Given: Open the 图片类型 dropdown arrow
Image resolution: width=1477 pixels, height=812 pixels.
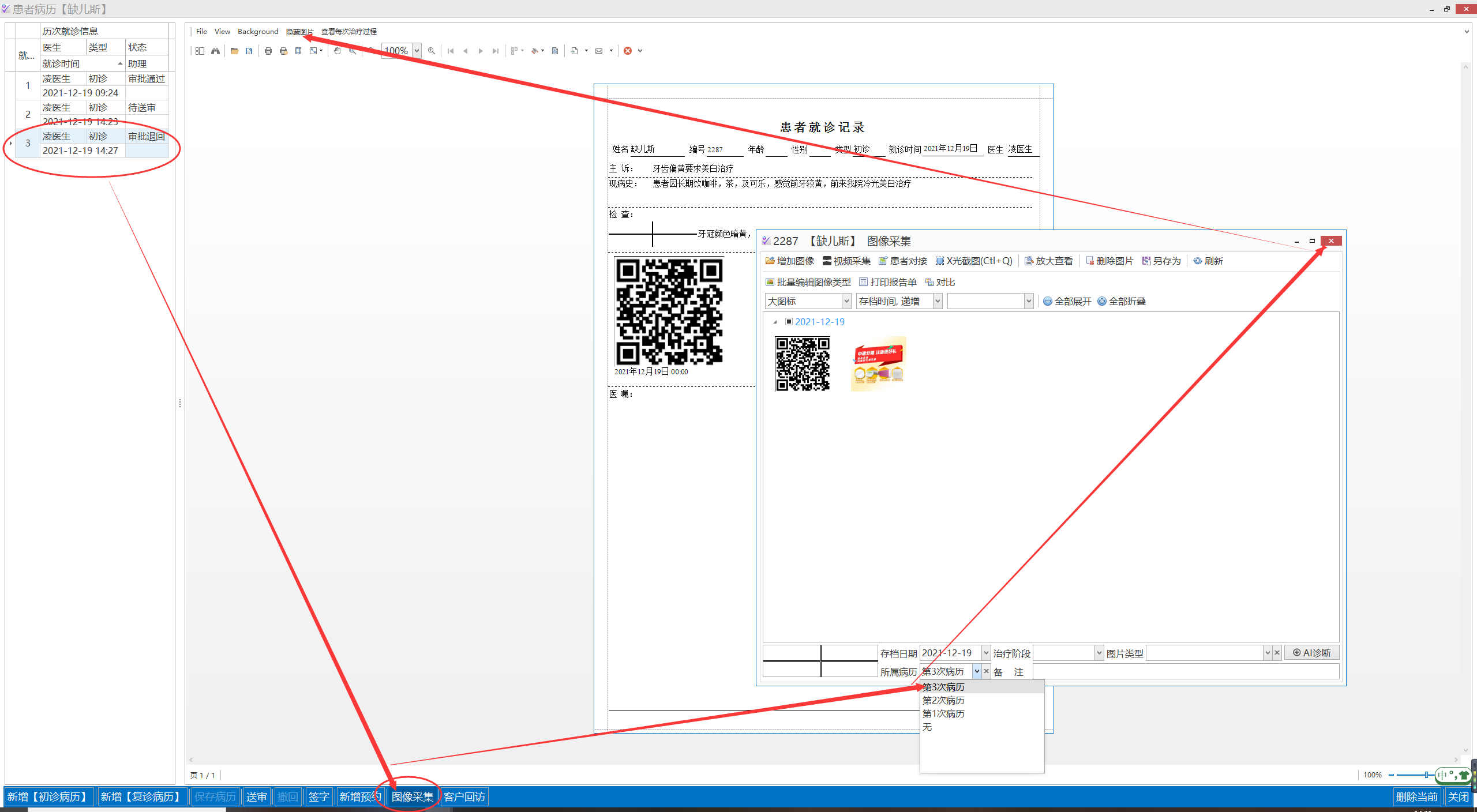Looking at the screenshot, I should 1268,653.
